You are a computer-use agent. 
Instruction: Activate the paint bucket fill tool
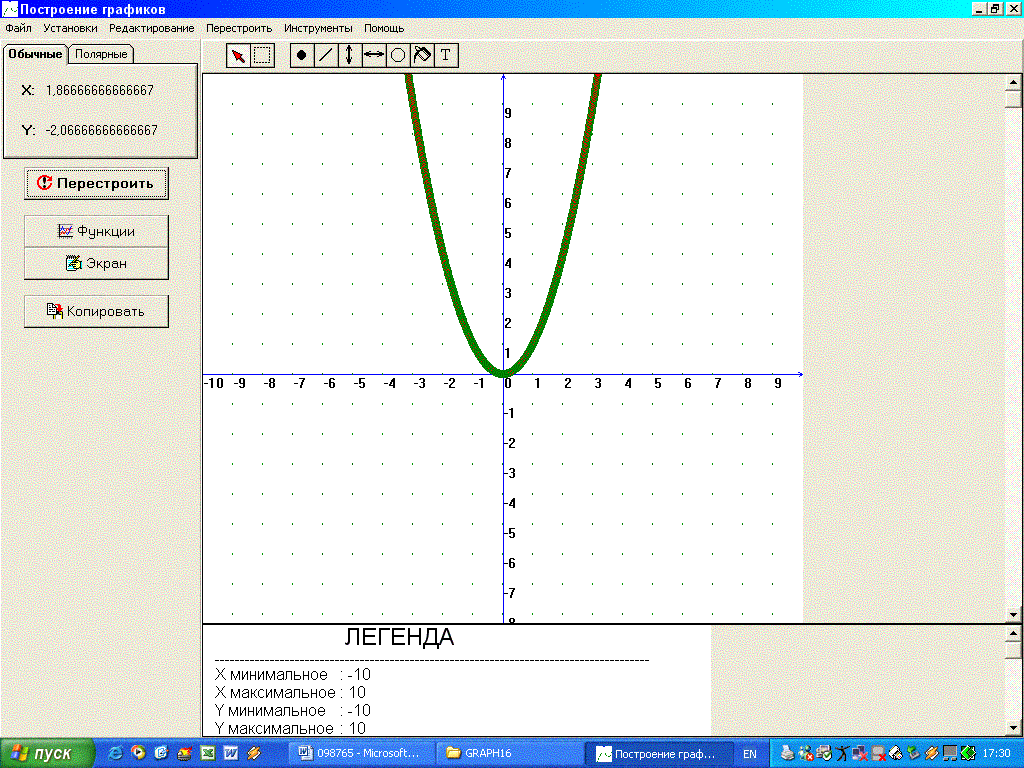tap(421, 56)
